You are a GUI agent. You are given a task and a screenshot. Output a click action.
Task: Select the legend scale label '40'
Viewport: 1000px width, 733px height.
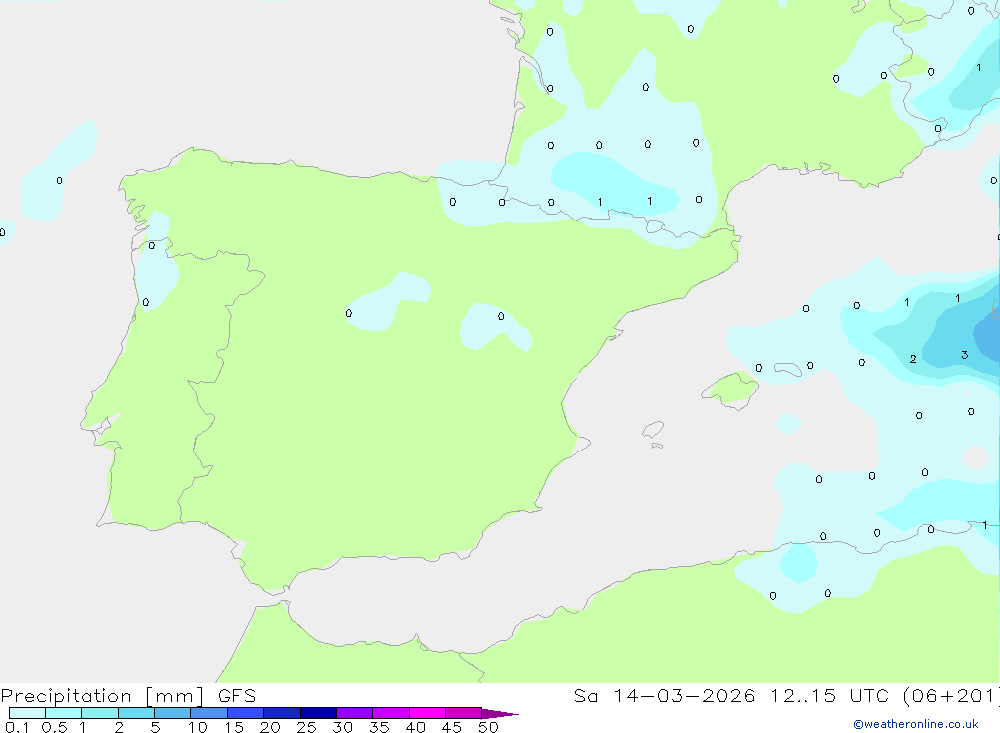tap(415, 727)
